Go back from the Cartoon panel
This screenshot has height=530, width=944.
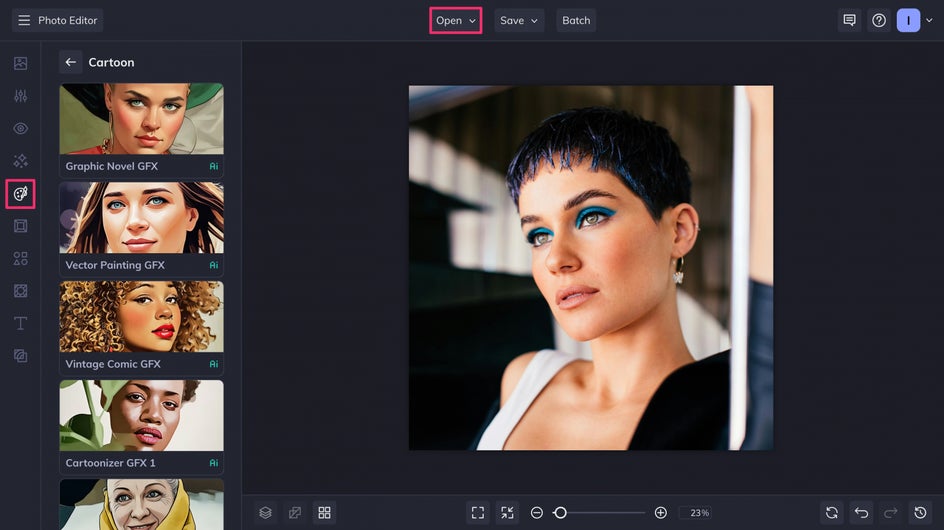click(70, 62)
